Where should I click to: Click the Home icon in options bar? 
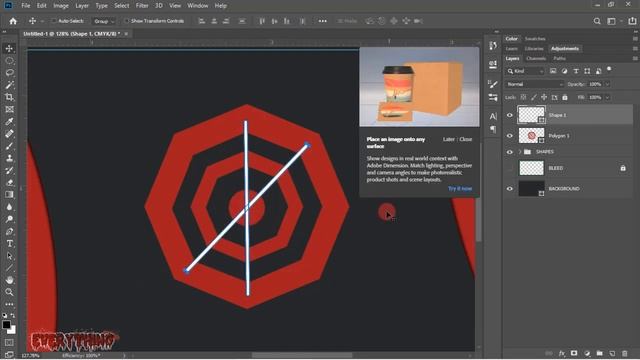coord(13,21)
